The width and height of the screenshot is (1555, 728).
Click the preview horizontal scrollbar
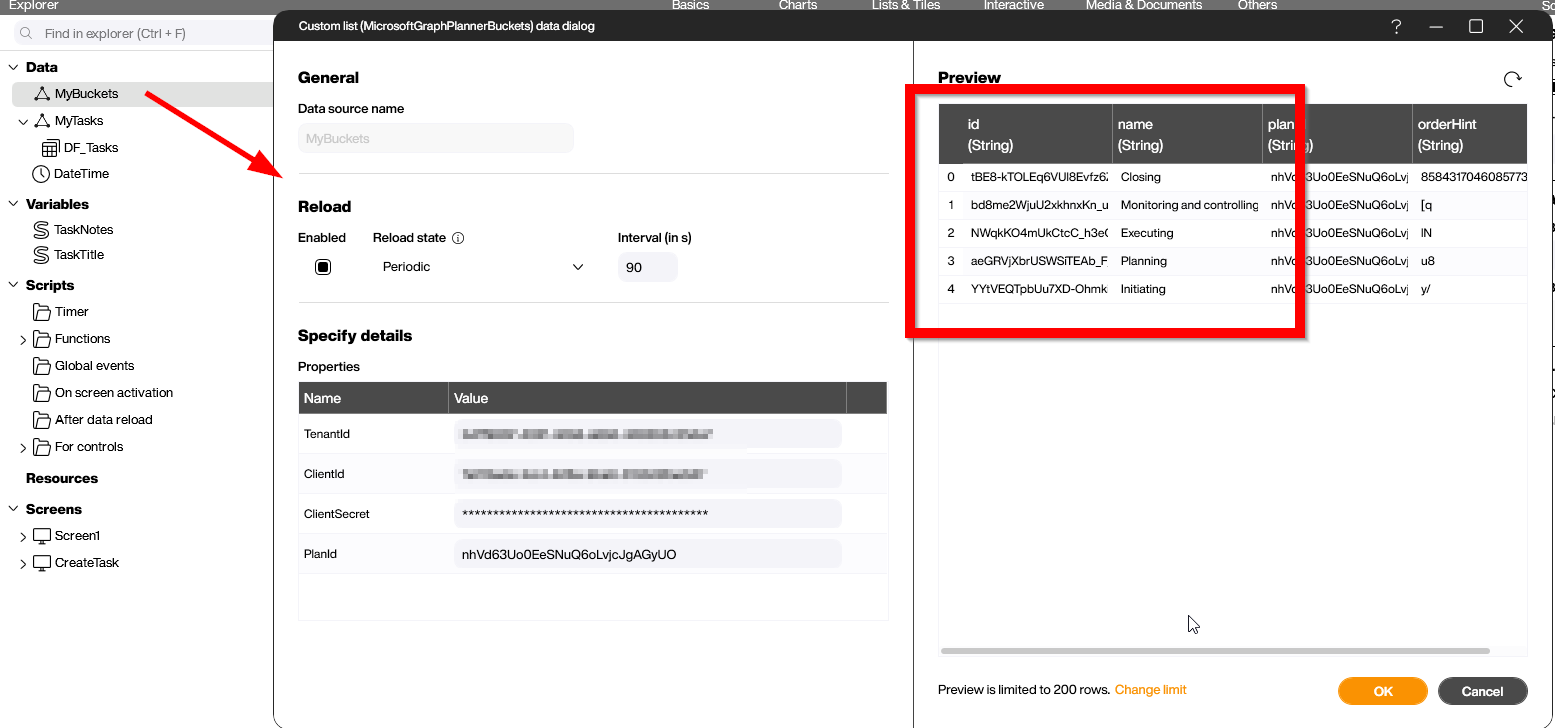pos(1215,651)
